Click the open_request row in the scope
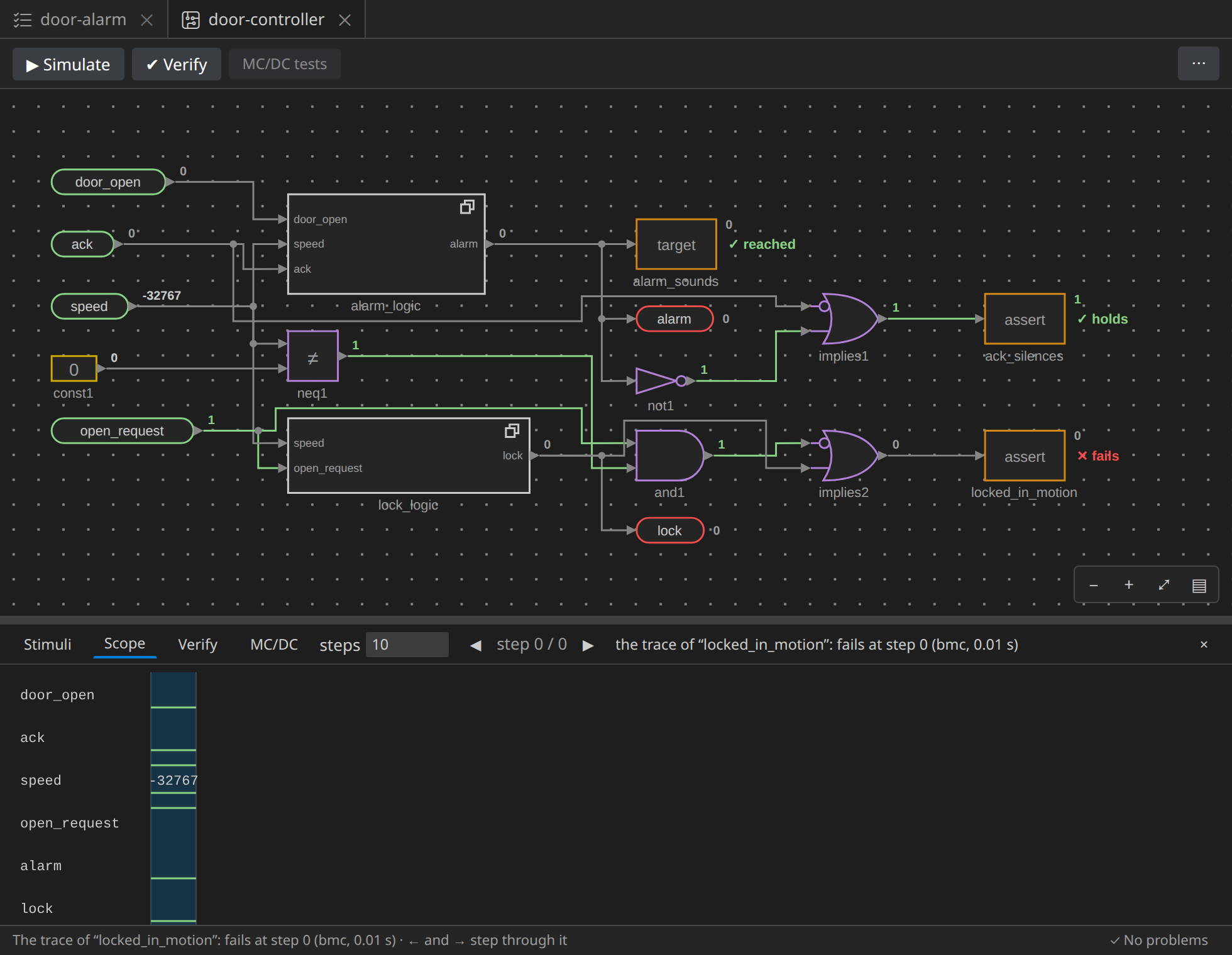This screenshot has width=1232, height=955. [69, 822]
